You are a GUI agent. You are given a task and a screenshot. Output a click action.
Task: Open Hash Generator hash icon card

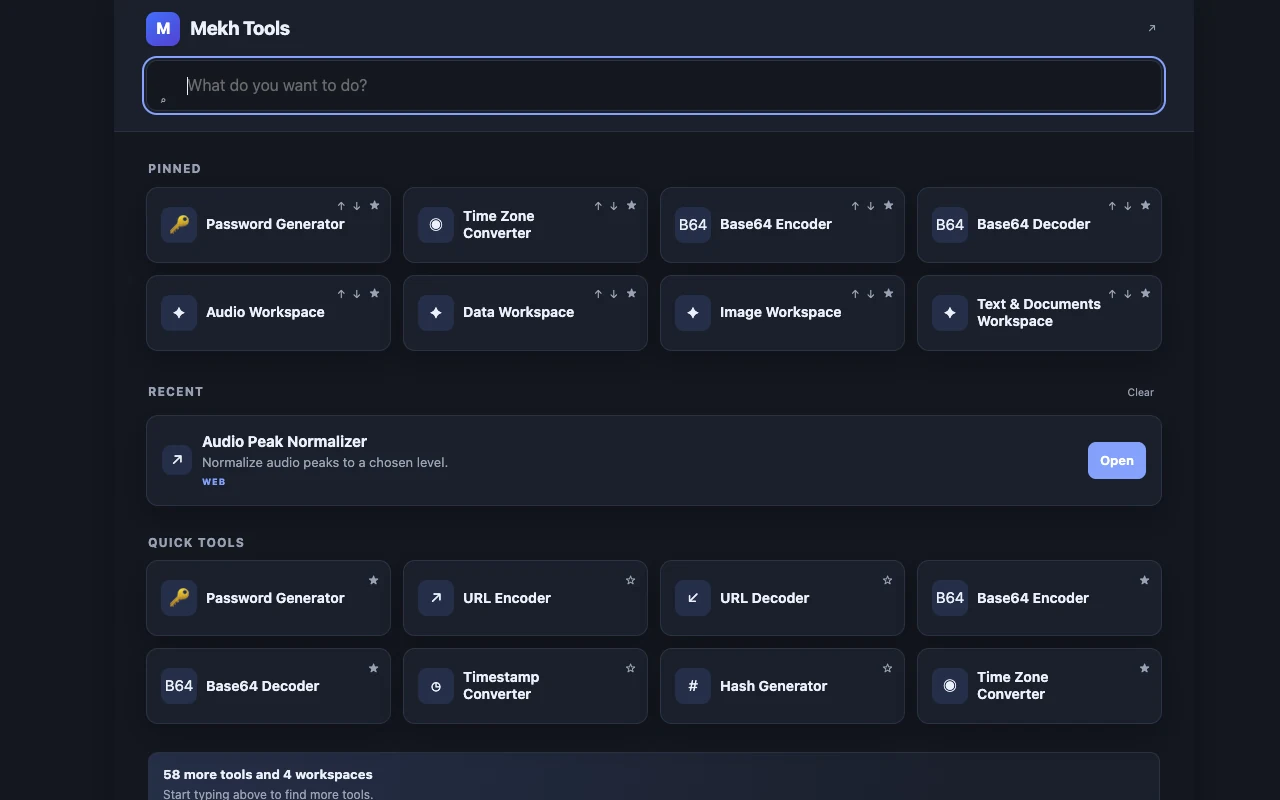coord(782,686)
